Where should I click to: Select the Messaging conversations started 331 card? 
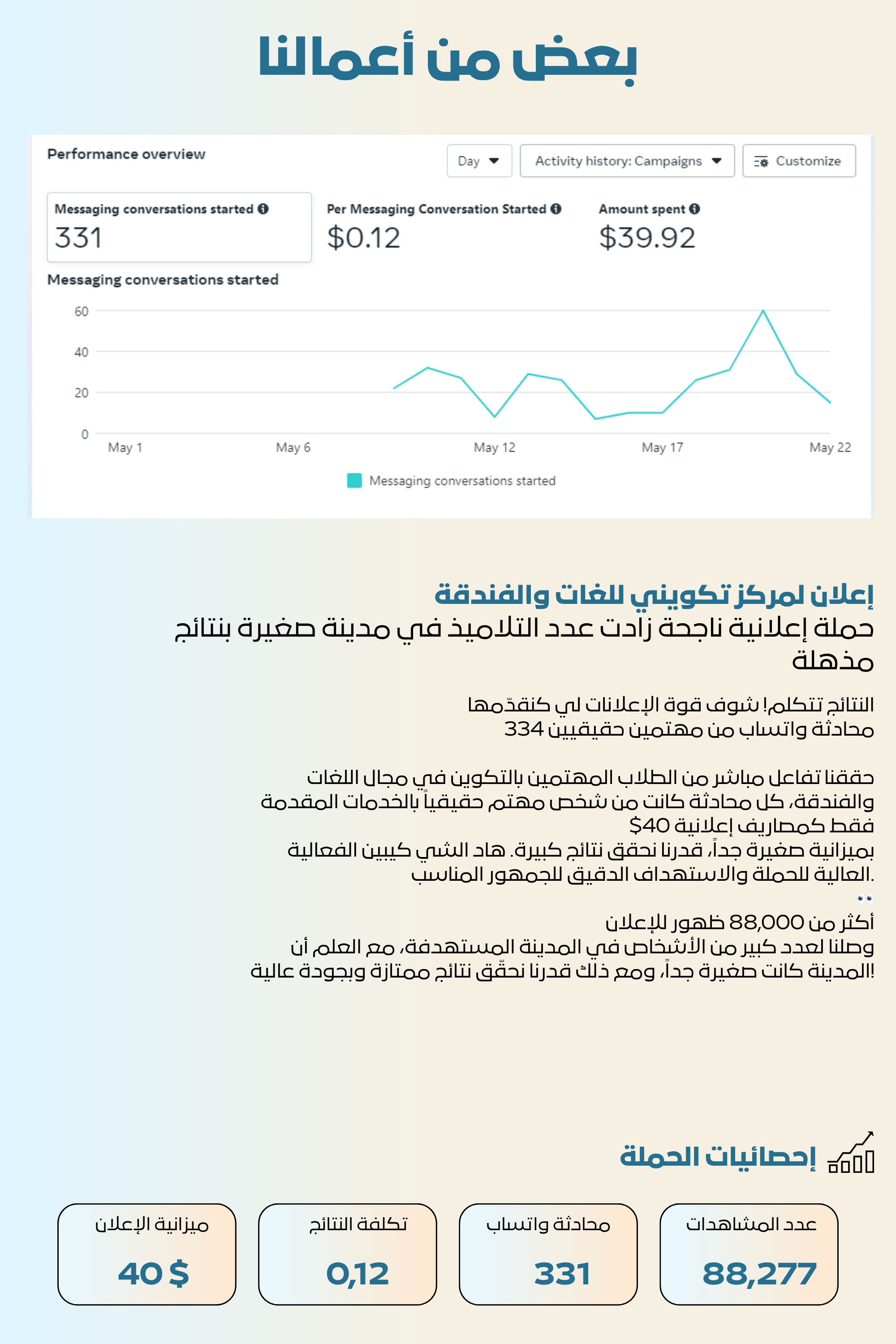(x=179, y=228)
